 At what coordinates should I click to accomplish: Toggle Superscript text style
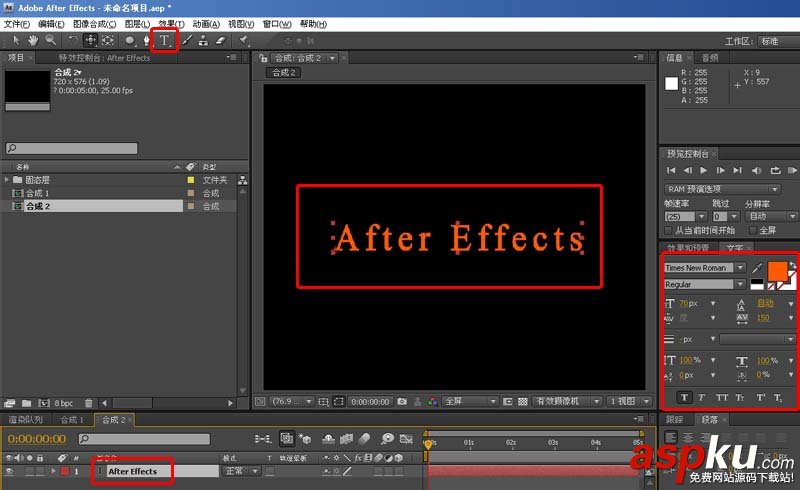(x=760, y=397)
